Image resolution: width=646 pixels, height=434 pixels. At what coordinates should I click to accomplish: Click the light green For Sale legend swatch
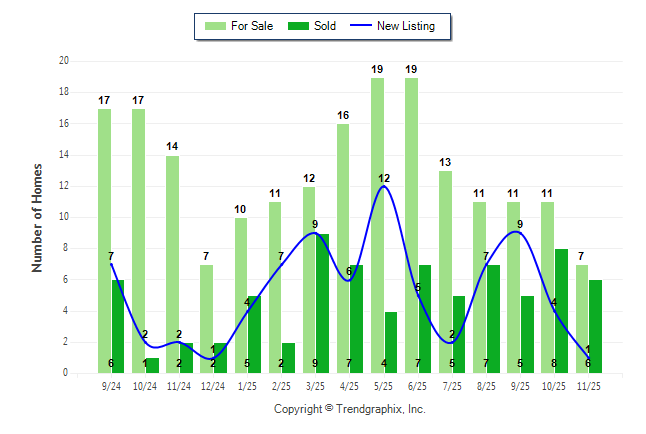pyautogui.click(x=216, y=26)
